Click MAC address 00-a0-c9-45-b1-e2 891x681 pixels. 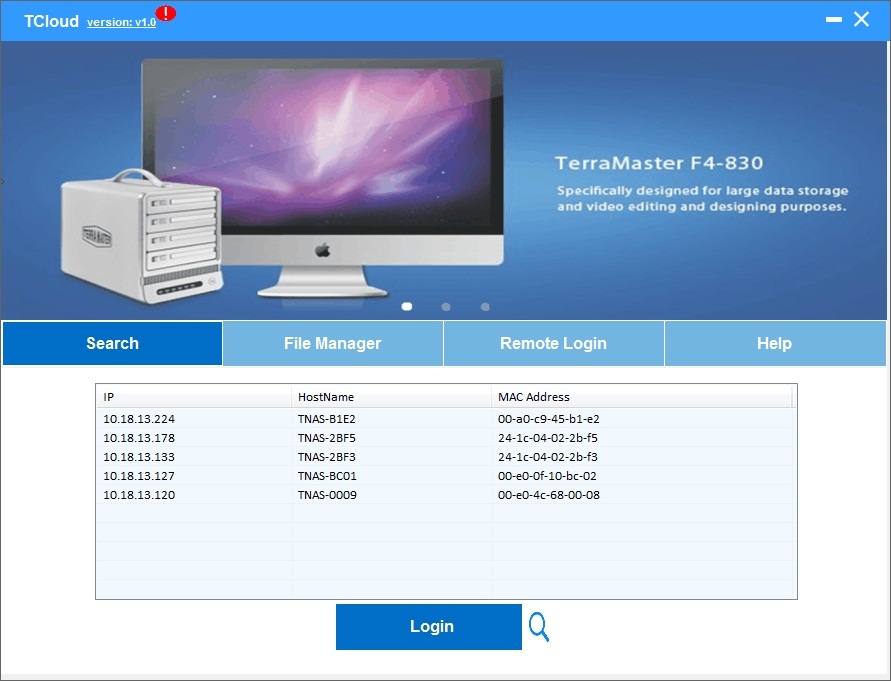pyautogui.click(x=549, y=419)
